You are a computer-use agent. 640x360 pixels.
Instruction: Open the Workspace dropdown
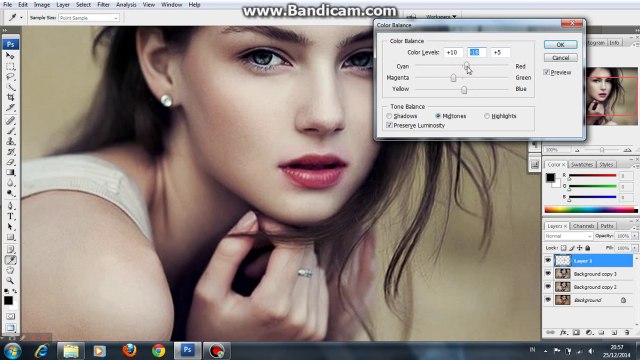[441, 17]
